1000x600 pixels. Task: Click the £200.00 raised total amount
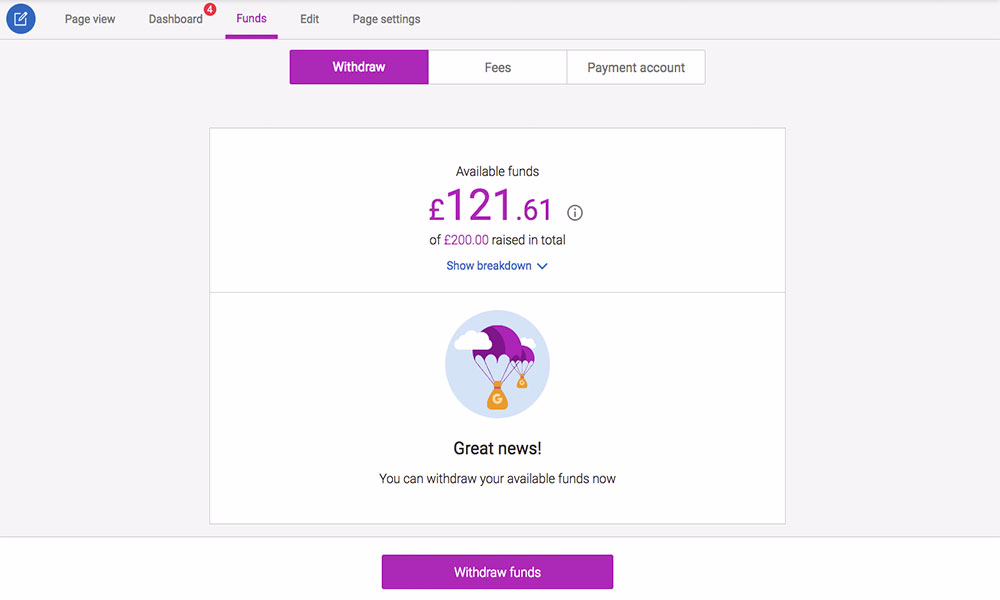point(466,240)
